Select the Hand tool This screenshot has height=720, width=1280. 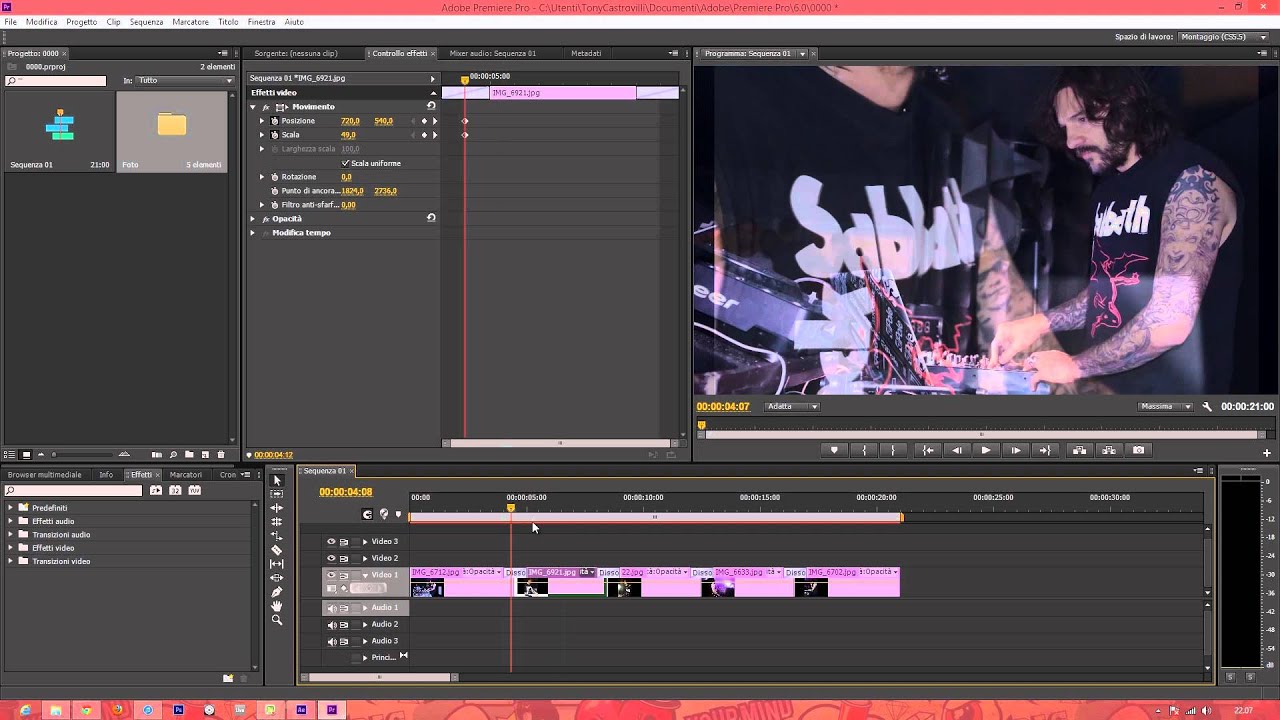(277, 606)
